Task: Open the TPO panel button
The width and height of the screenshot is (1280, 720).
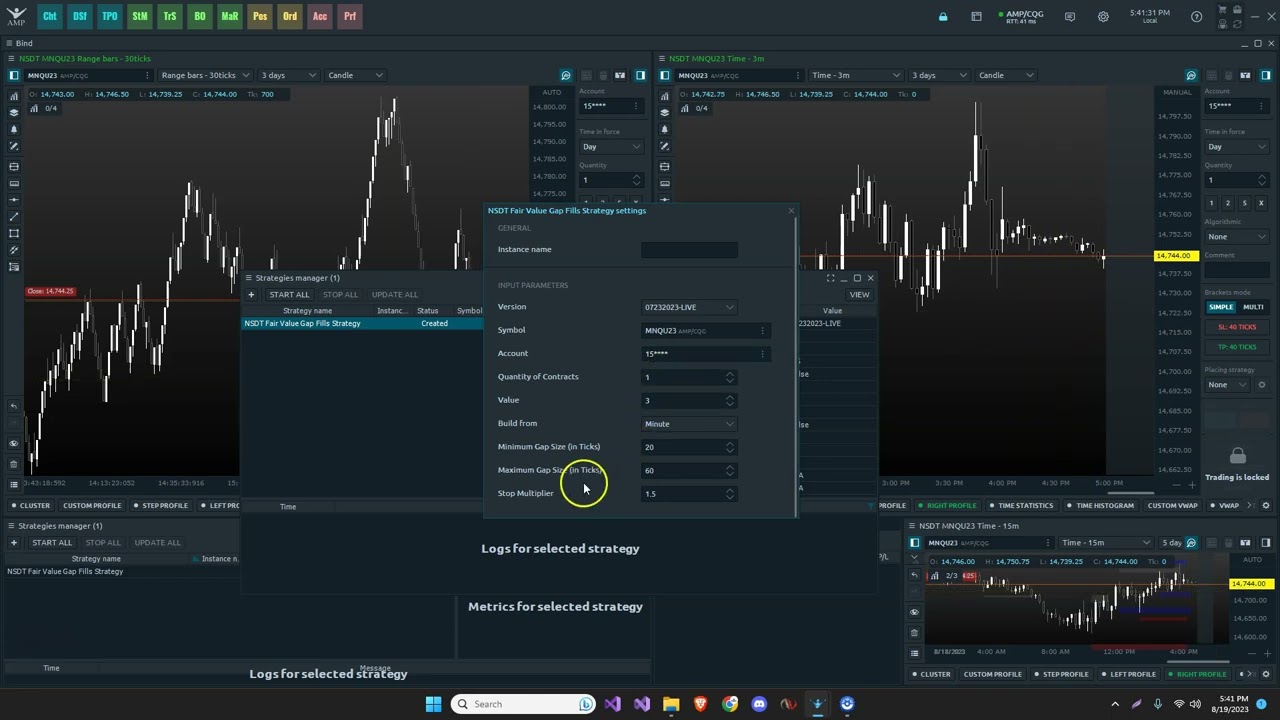Action: 110,16
